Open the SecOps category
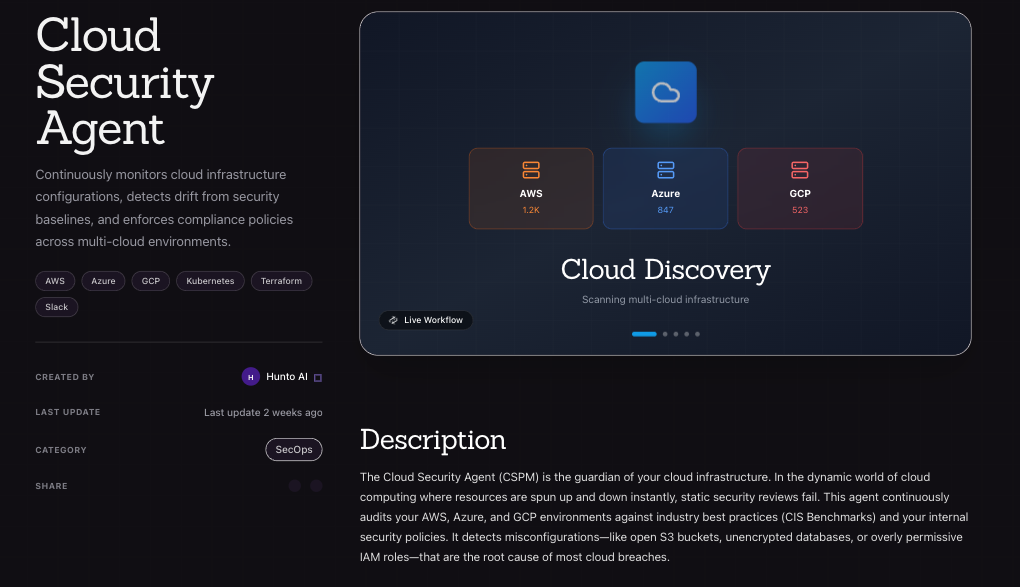Image resolution: width=1020 pixels, height=587 pixels. pos(293,449)
